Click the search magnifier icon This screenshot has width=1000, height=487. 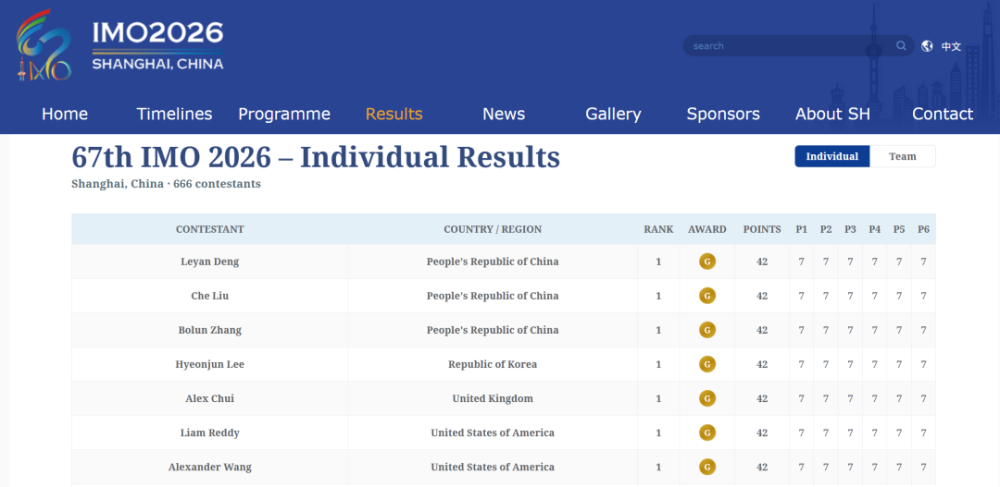(x=901, y=46)
